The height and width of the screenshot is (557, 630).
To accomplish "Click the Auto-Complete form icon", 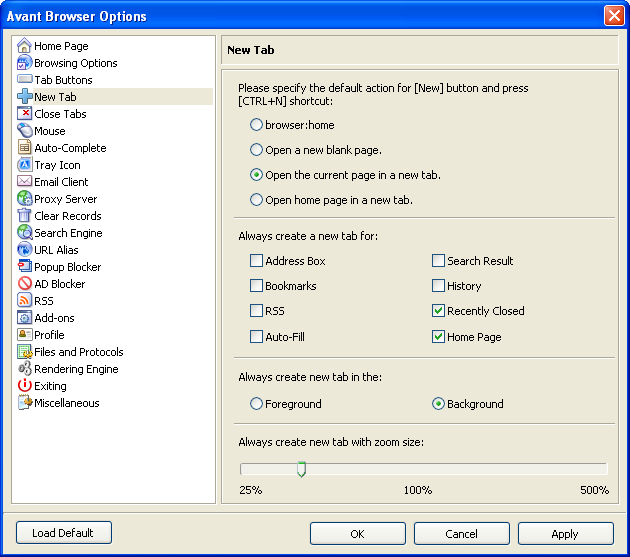I will 24,147.
